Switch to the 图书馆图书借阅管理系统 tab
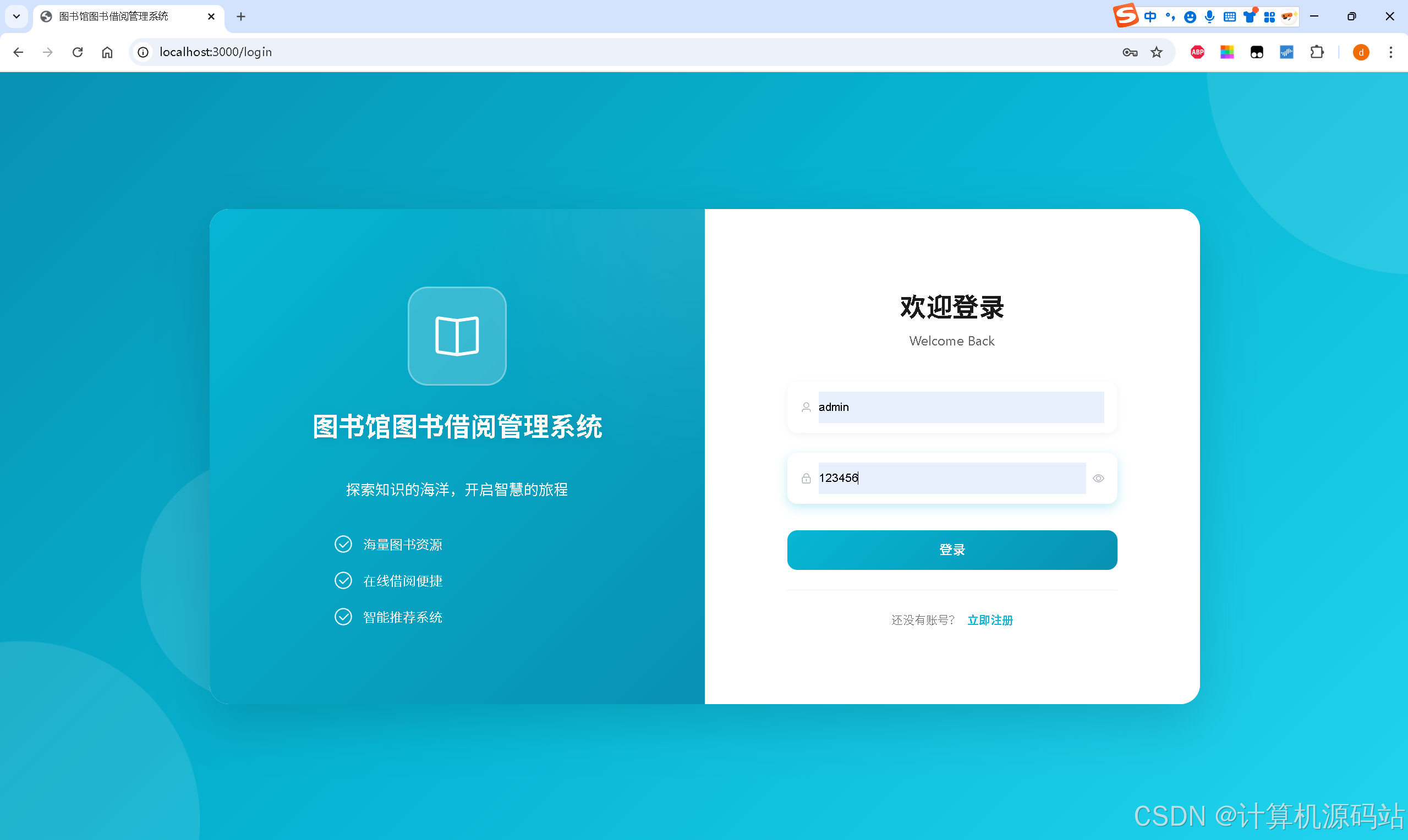 (x=113, y=17)
